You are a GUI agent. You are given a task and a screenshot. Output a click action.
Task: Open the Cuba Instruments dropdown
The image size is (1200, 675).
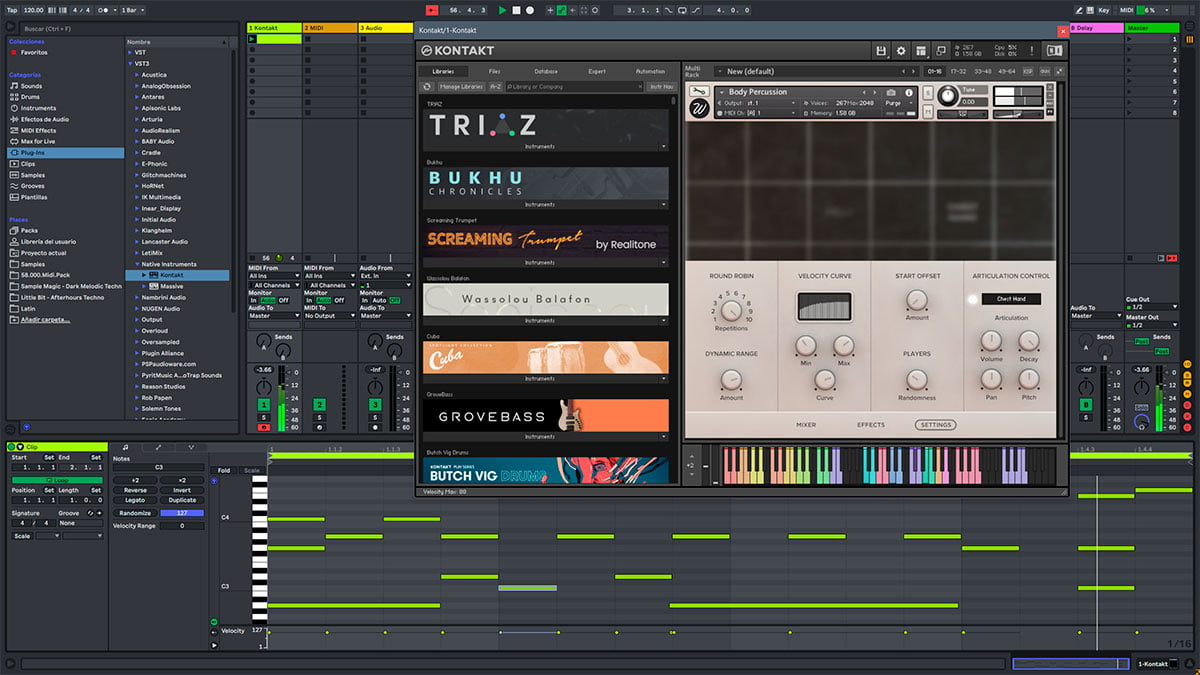(x=664, y=379)
